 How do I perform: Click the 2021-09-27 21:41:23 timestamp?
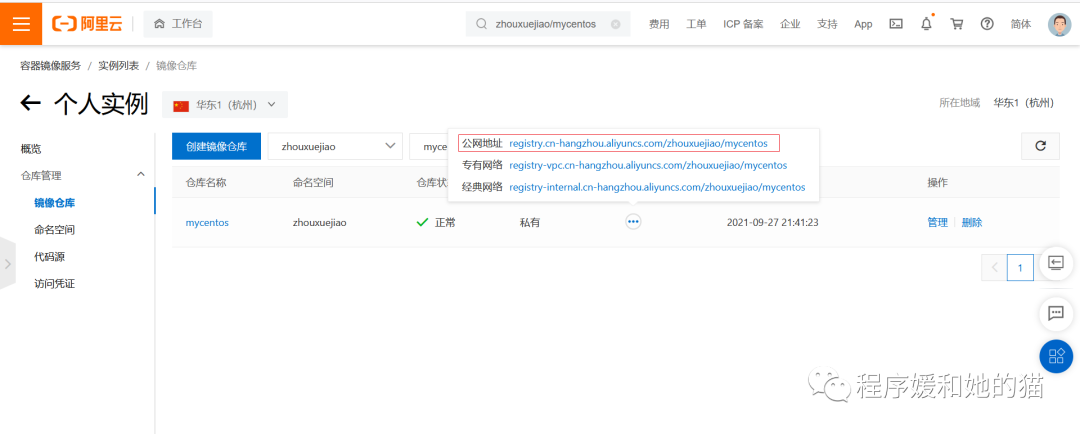click(772, 223)
